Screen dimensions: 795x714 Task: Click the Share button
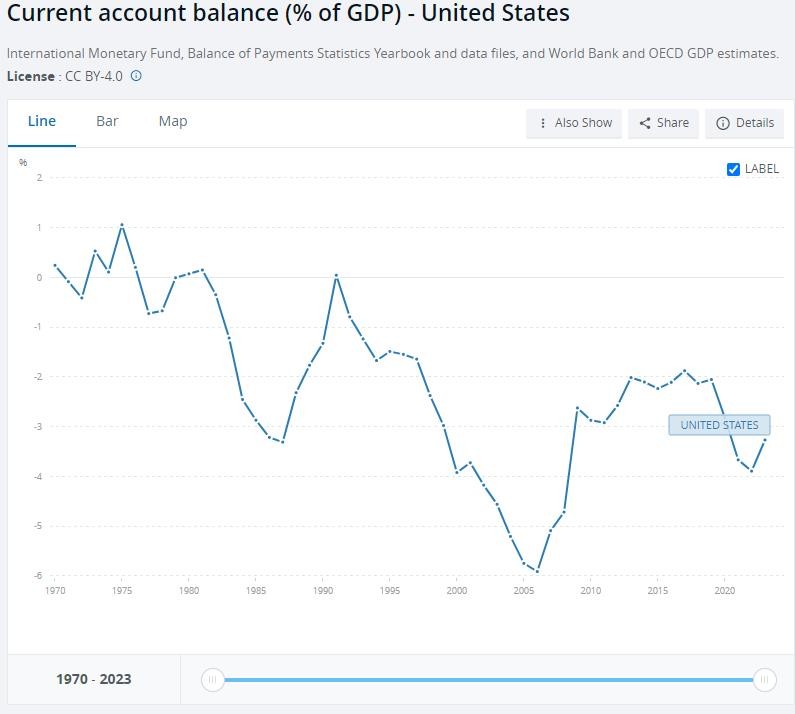coord(664,123)
